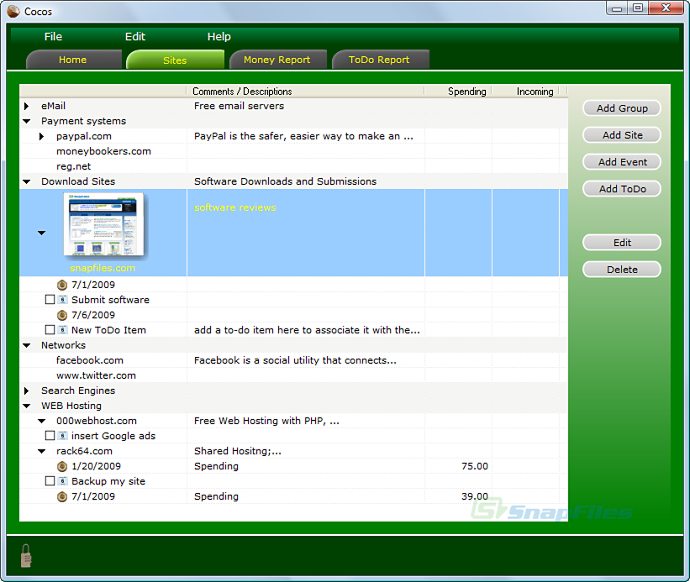The width and height of the screenshot is (690, 582).
Task: Collapse the Payment systems group
Action: click(x=26, y=121)
